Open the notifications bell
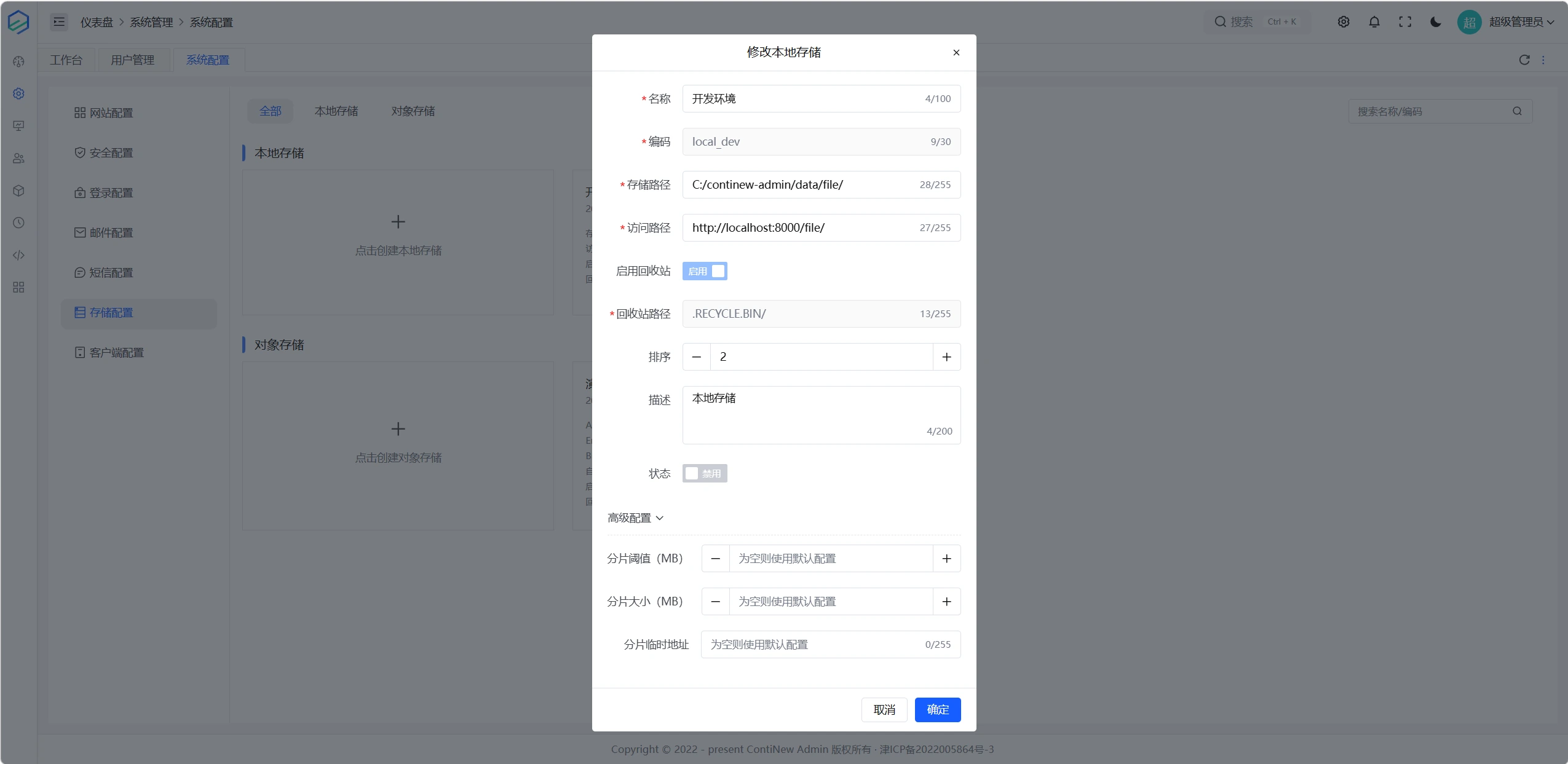This screenshot has width=1568, height=764. point(1374,22)
